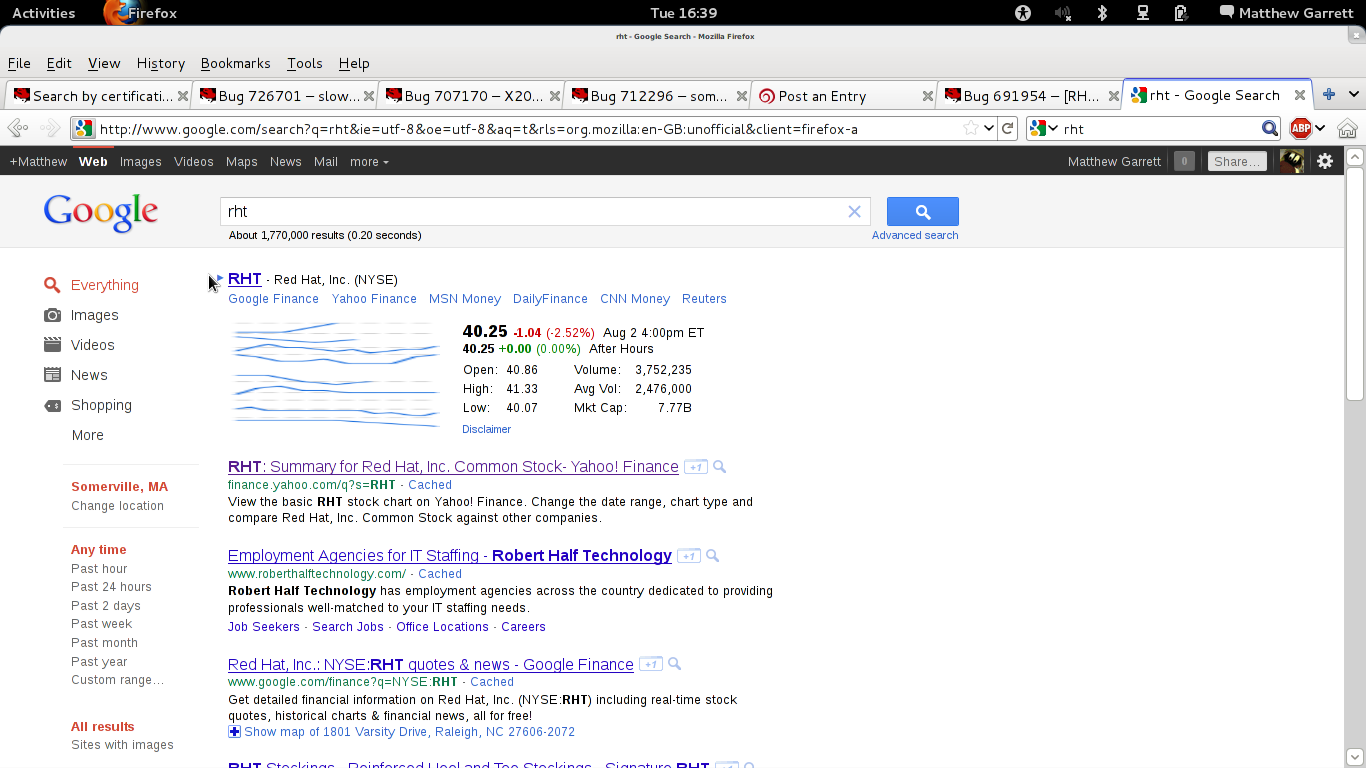The image size is (1366, 768).
Task: Open the list all tabs dropdown
Action: [x=1353, y=95]
